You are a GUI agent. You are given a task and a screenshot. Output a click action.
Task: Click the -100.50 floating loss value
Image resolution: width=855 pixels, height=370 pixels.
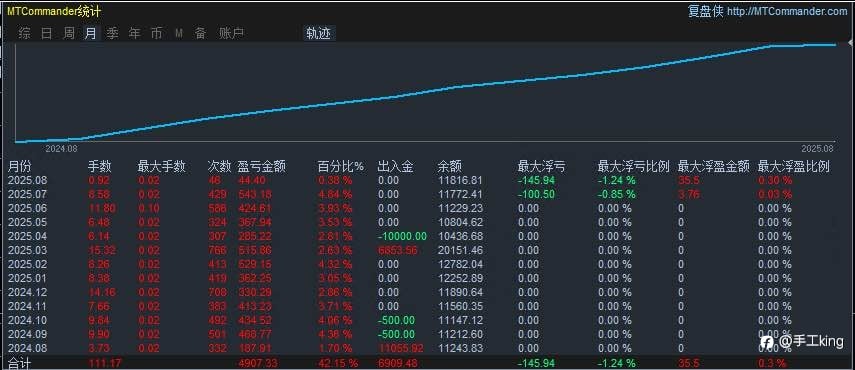(536, 194)
